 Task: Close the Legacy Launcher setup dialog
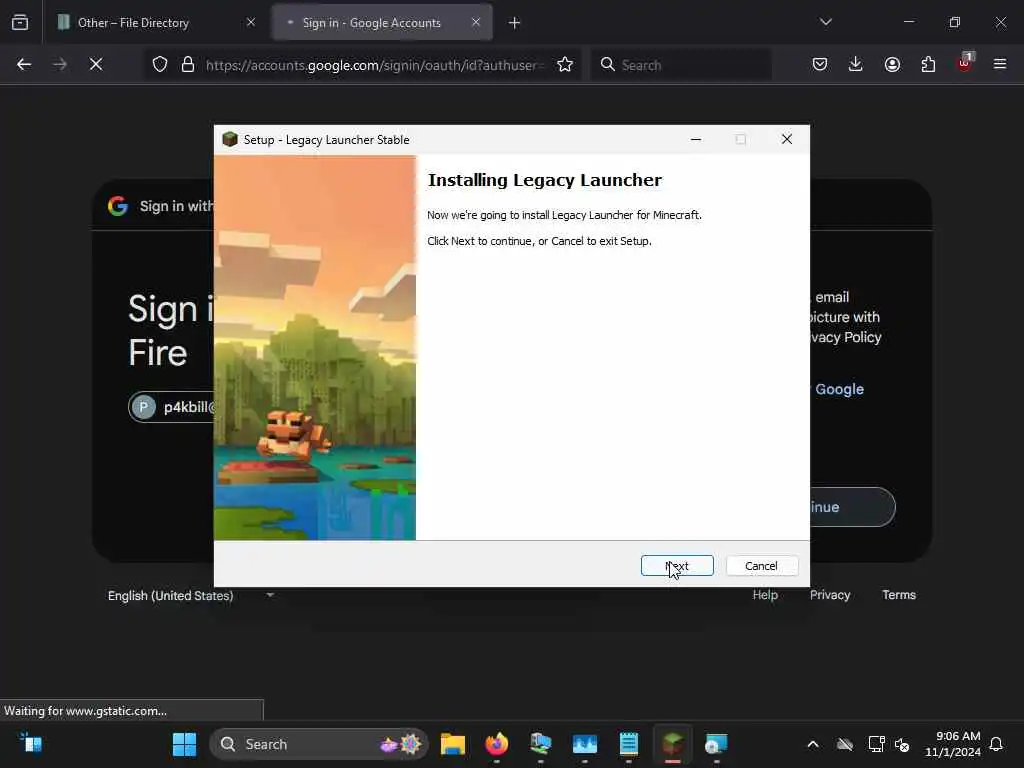point(787,139)
